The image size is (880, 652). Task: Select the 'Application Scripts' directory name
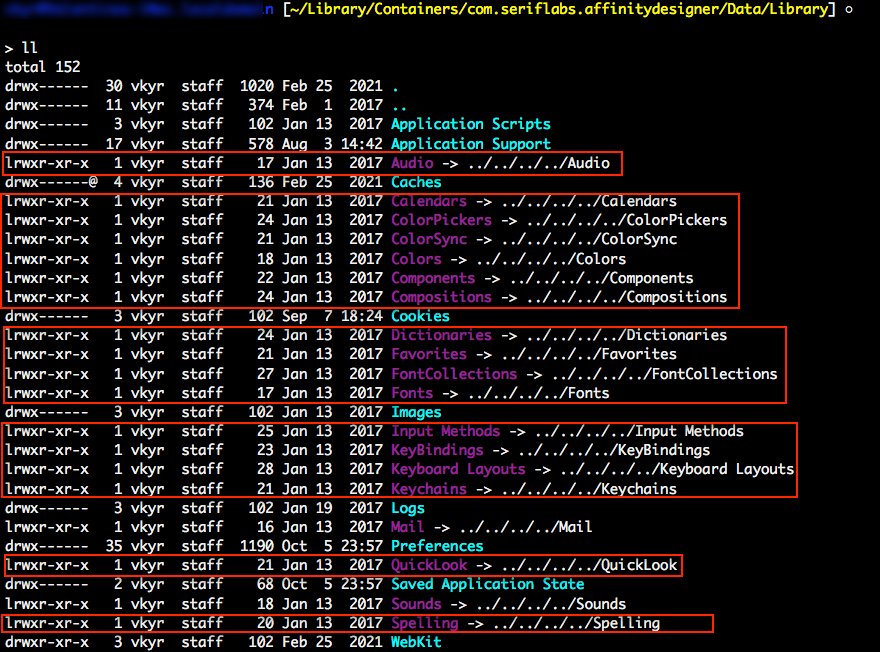pyautogui.click(x=471, y=124)
